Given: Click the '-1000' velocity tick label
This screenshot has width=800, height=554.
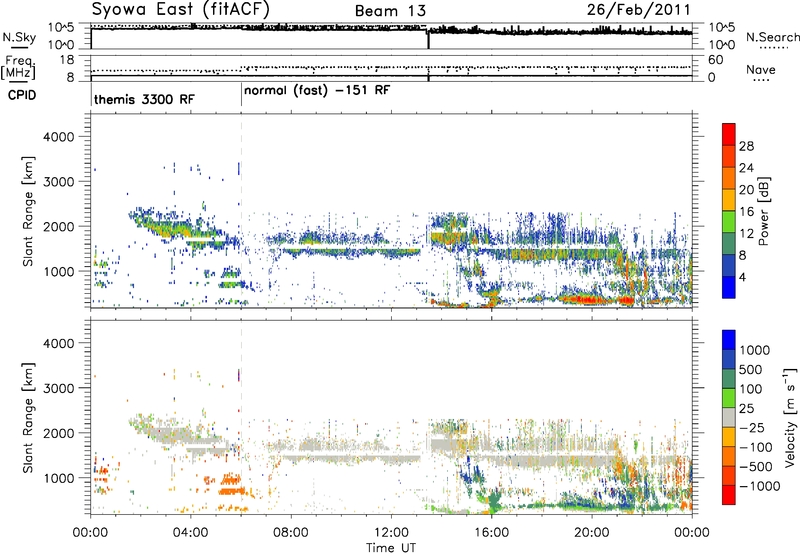Looking at the screenshot, I should tap(759, 486).
